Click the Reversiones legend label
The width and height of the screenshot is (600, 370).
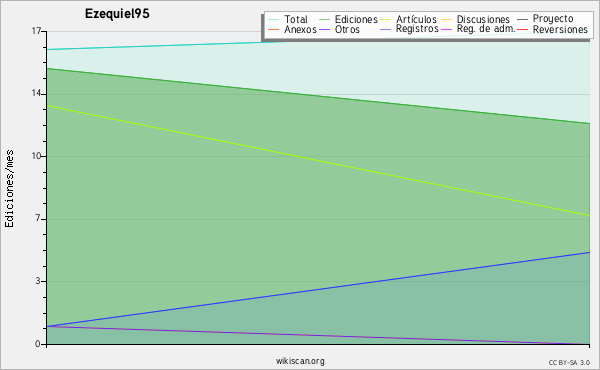[560, 29]
